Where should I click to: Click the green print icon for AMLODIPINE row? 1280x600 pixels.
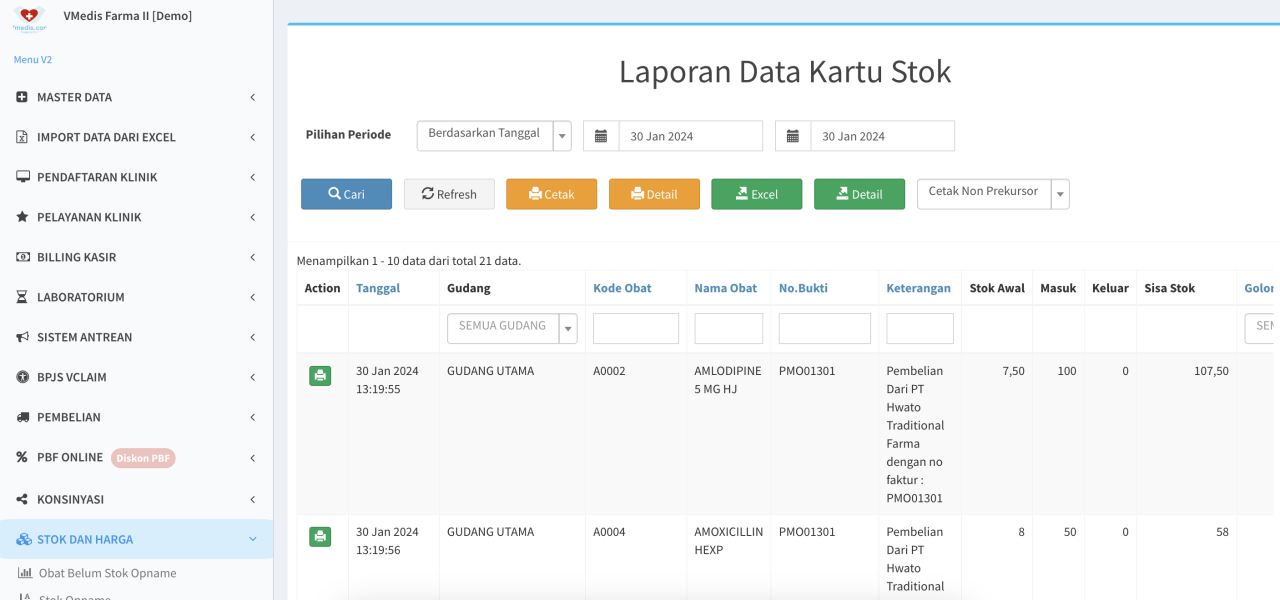click(x=320, y=376)
